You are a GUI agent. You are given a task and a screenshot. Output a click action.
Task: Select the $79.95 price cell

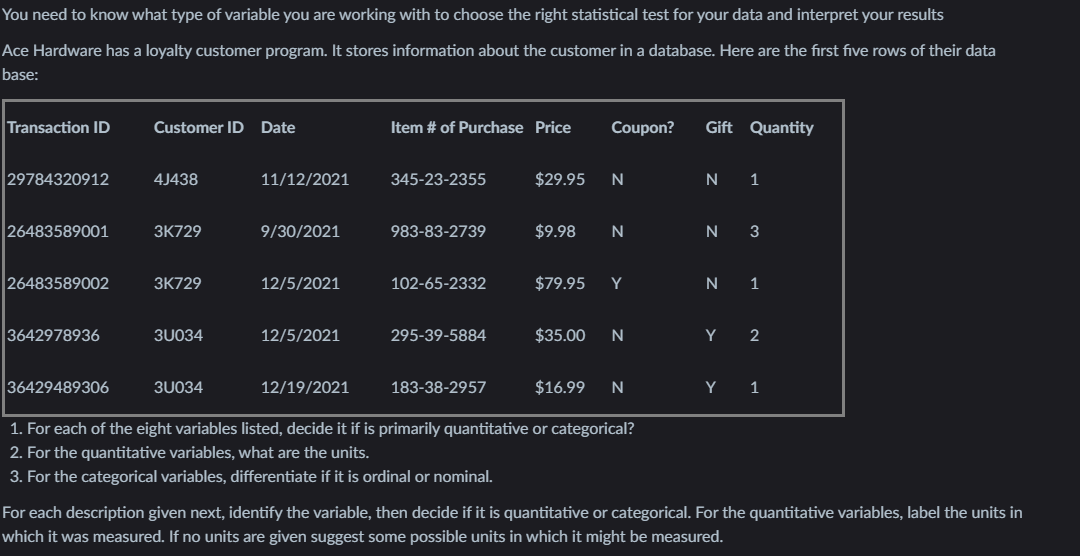560,283
